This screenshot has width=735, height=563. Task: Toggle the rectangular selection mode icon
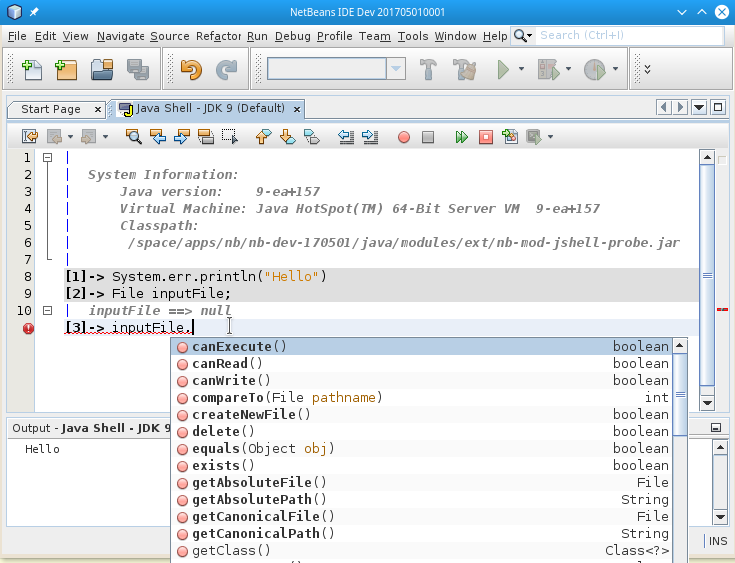(x=230, y=137)
